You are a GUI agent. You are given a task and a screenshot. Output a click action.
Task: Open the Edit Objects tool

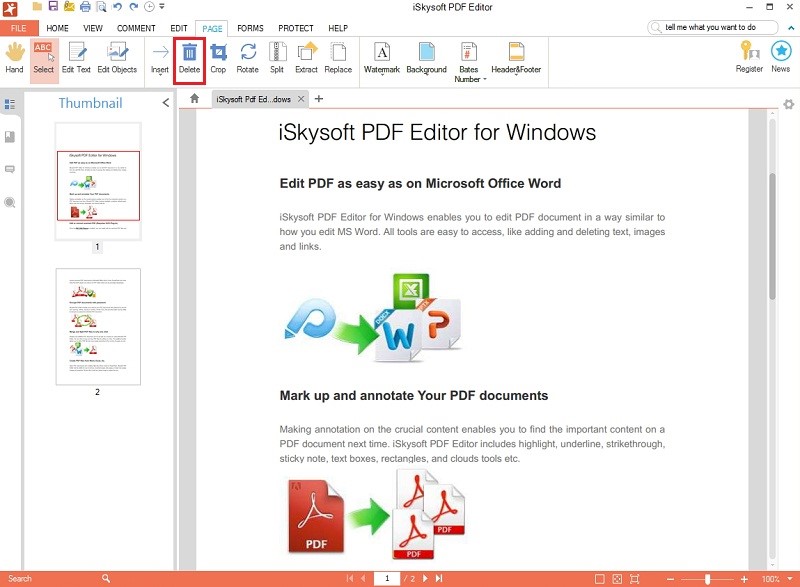(x=117, y=58)
